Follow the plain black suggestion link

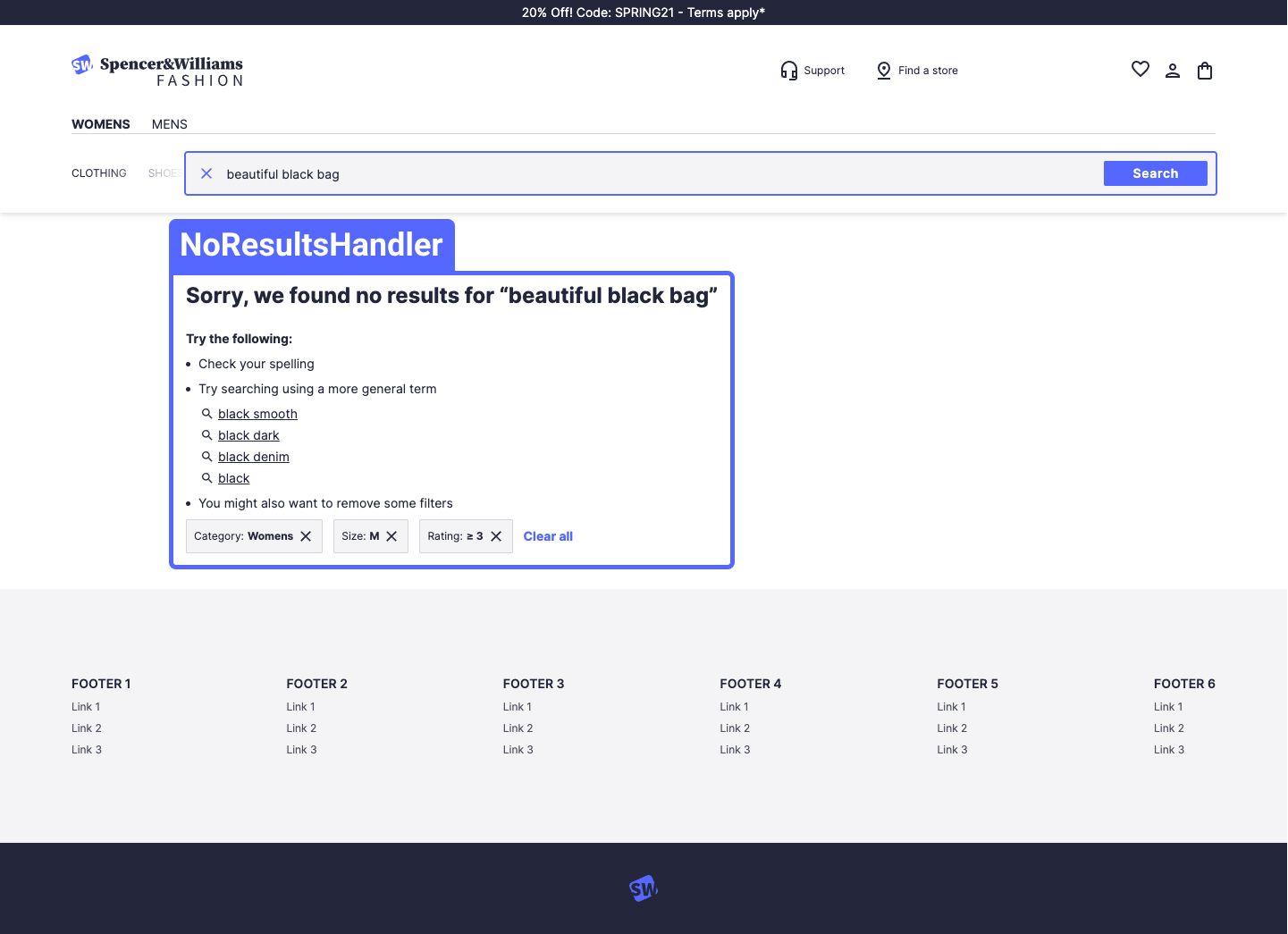pos(234,478)
